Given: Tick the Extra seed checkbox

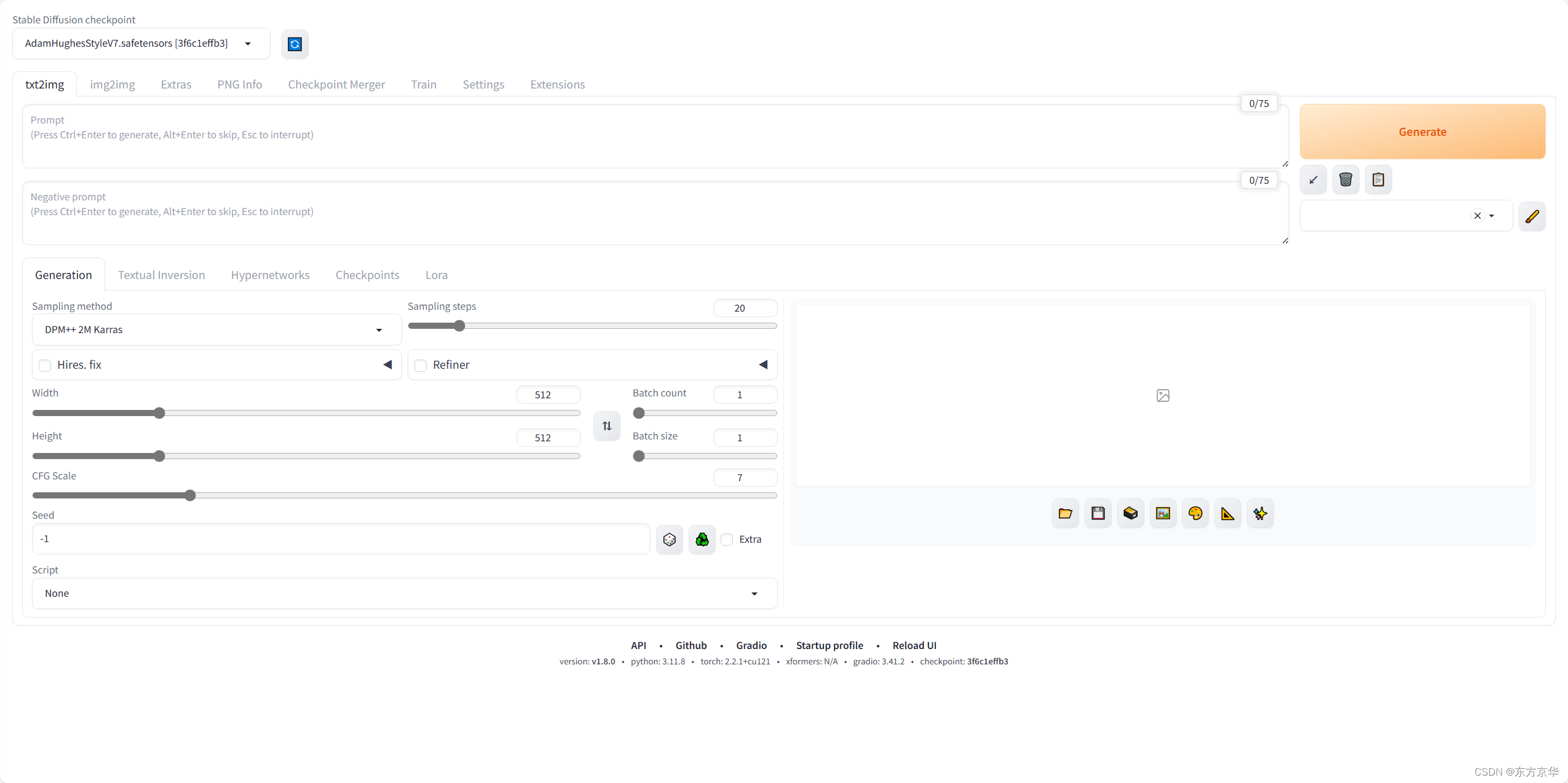Looking at the screenshot, I should [x=727, y=539].
